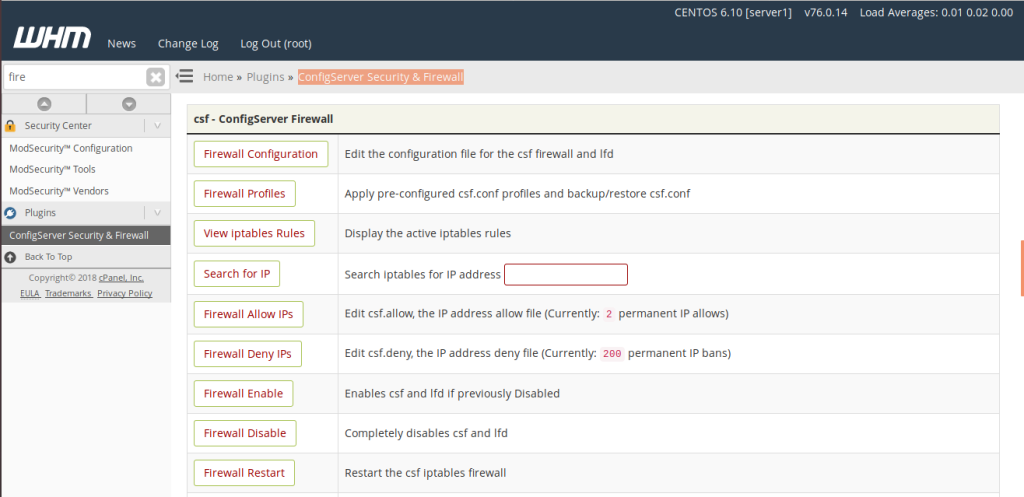The height and width of the screenshot is (497, 1024).
Task: Click 'Apply pre-configured csf.conf profiles' description
Action: (517, 194)
